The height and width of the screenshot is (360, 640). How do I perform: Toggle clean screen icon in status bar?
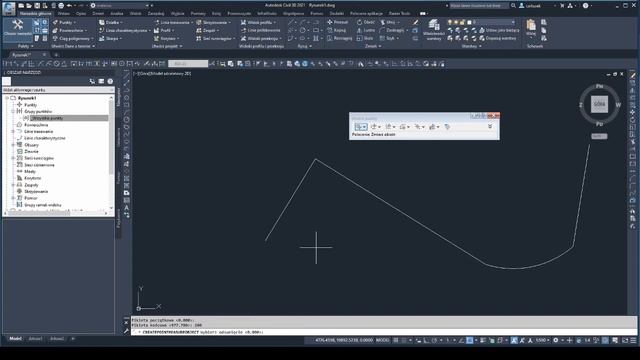pyautogui.click(x=625, y=340)
